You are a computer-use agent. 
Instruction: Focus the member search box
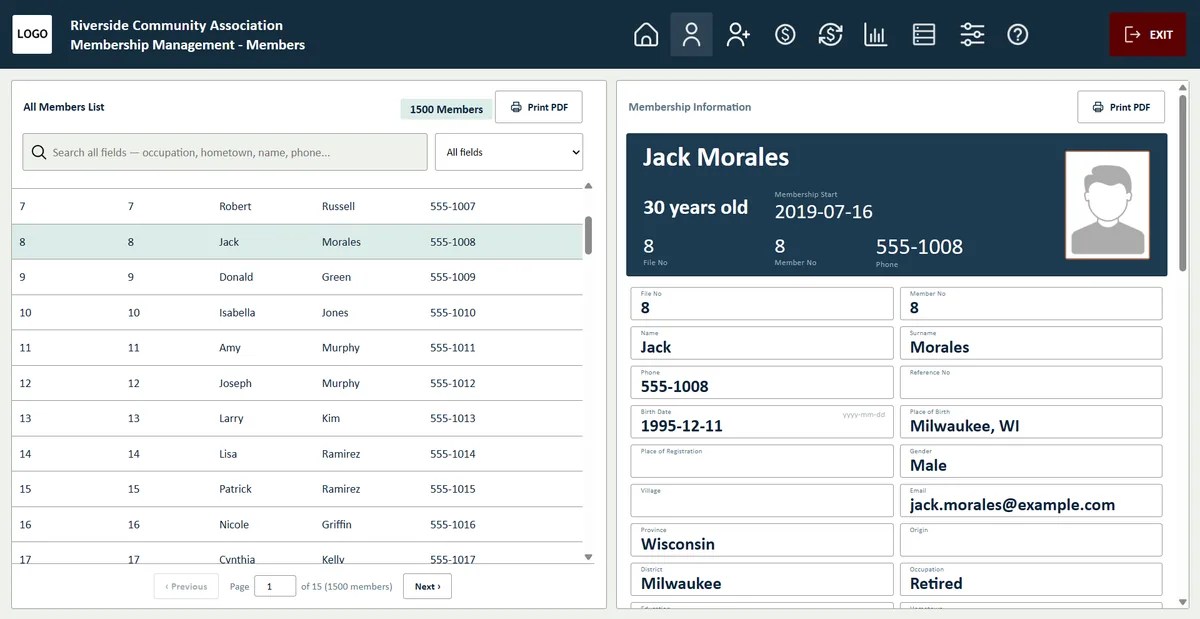coord(225,152)
